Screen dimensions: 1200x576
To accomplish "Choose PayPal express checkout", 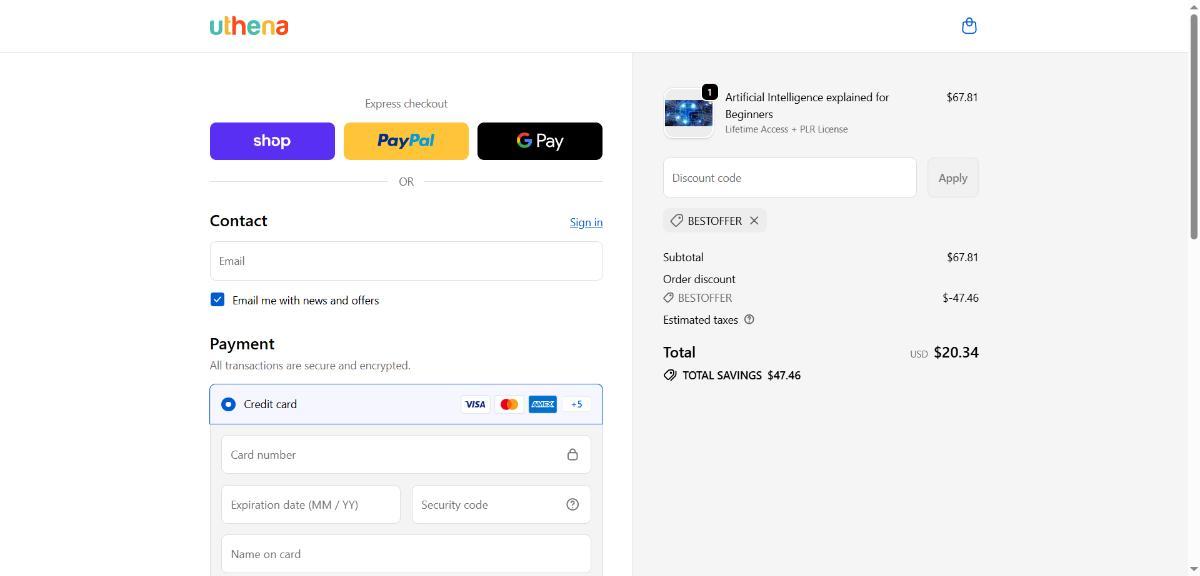I will 406,141.
